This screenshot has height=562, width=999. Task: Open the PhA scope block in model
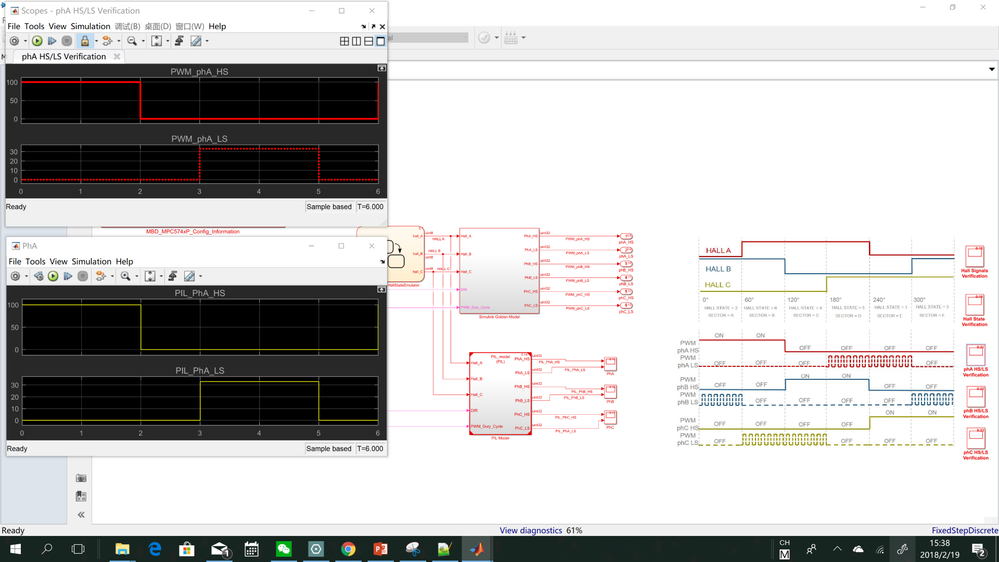pos(610,364)
